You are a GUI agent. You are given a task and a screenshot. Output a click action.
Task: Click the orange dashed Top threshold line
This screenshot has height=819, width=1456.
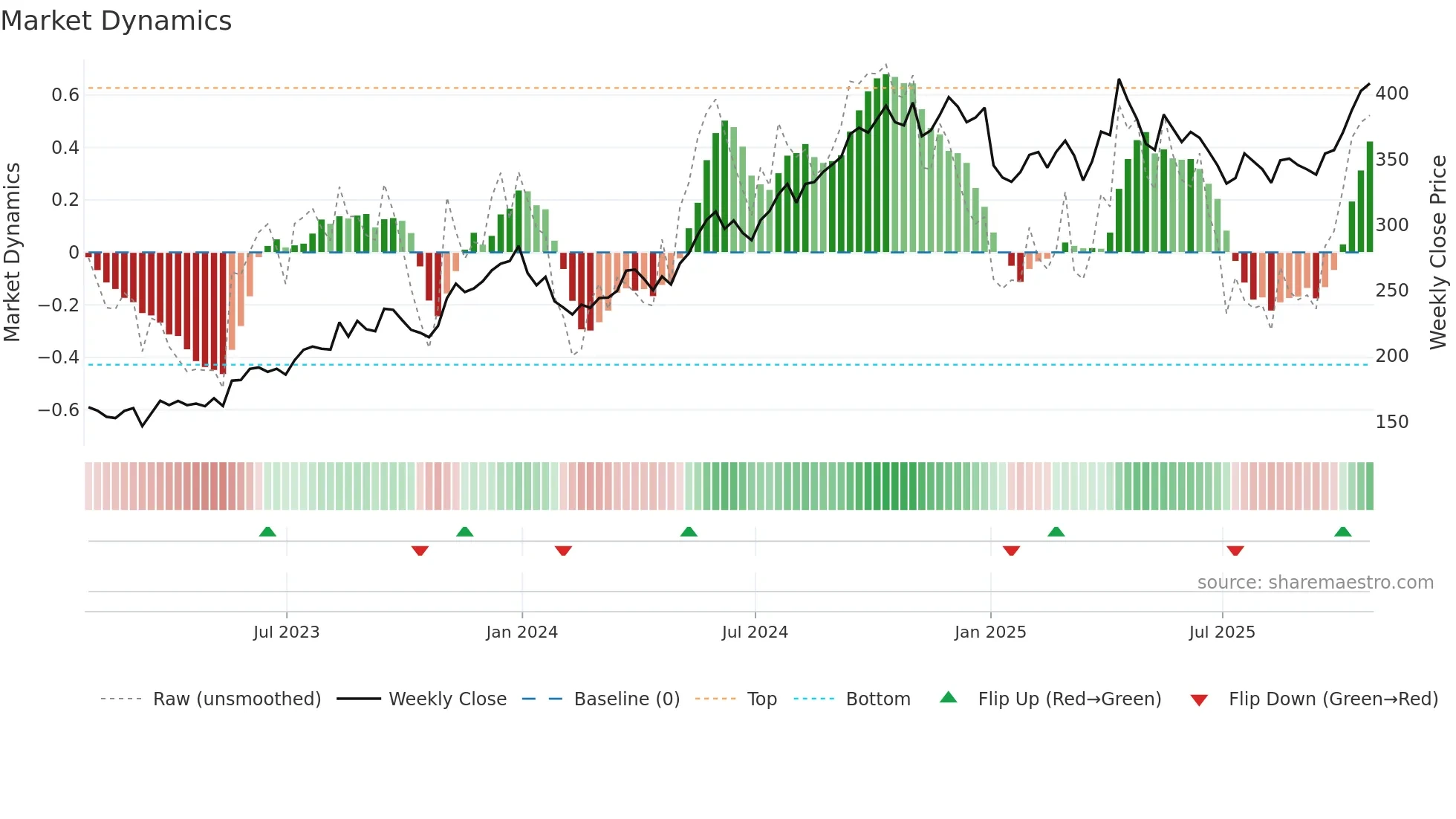[x=728, y=88]
